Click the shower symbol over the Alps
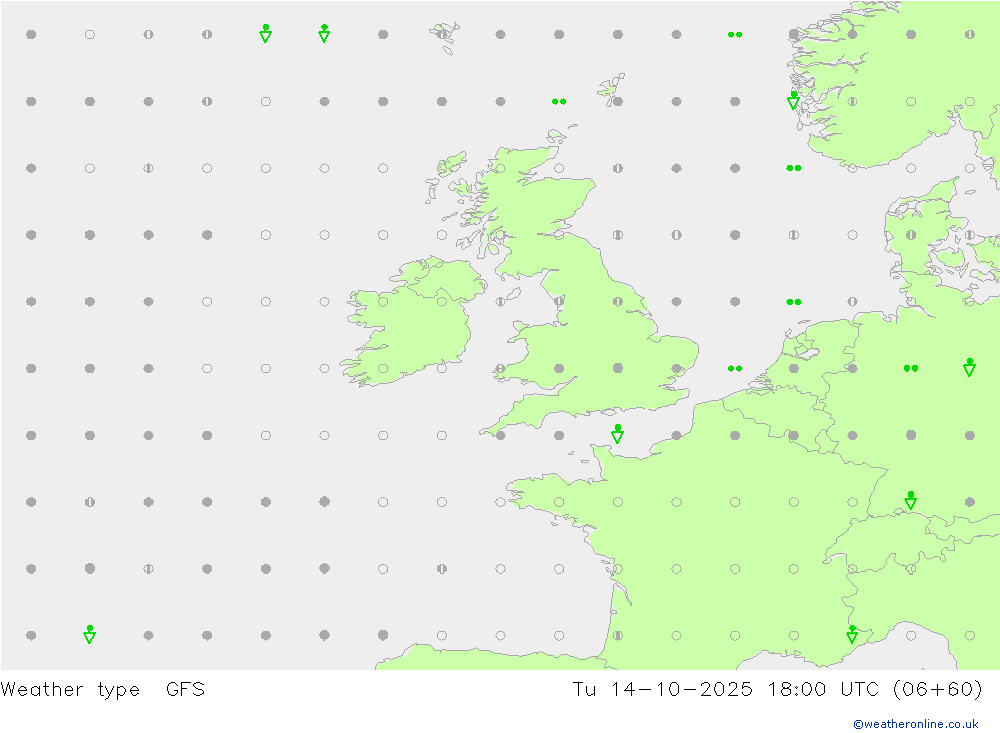 910,500
